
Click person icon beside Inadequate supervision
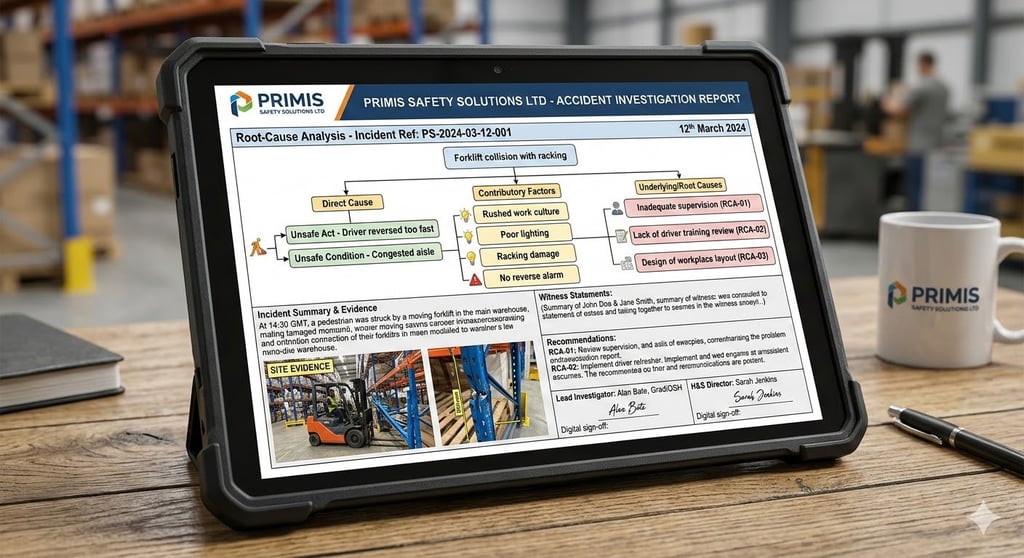616,209
